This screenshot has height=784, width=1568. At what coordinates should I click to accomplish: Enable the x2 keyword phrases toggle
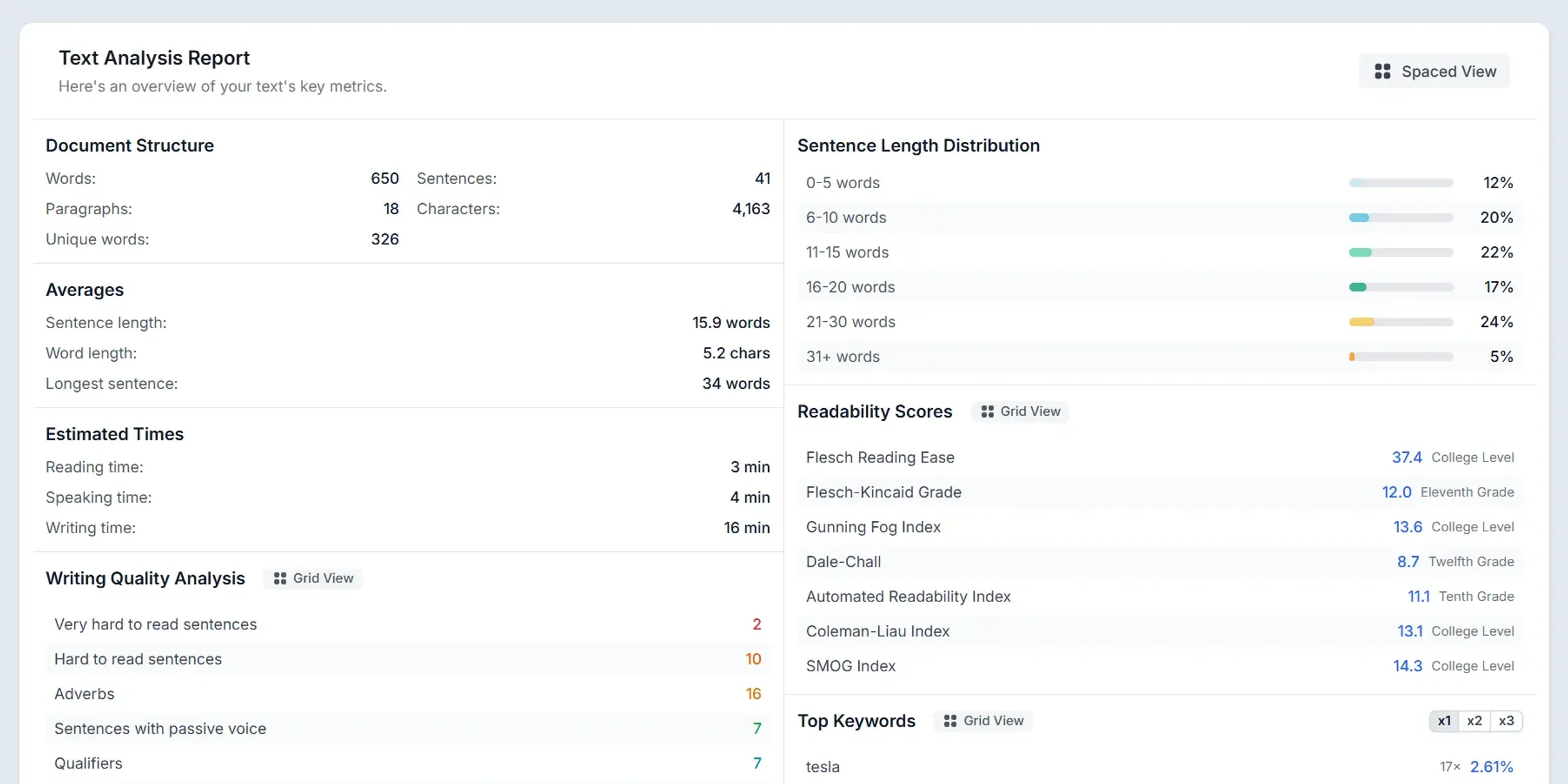(1475, 721)
